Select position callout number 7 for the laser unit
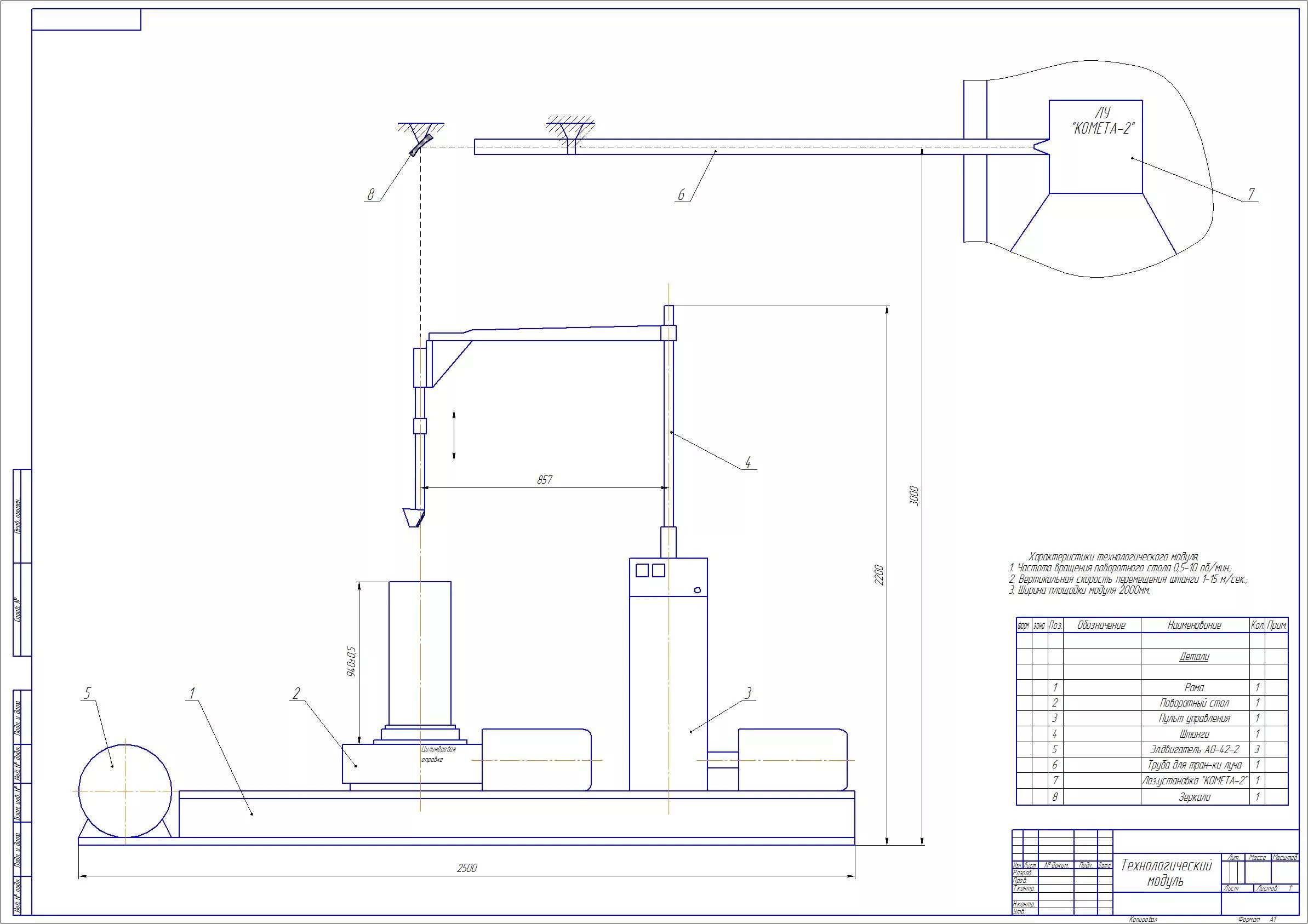 click(1251, 194)
